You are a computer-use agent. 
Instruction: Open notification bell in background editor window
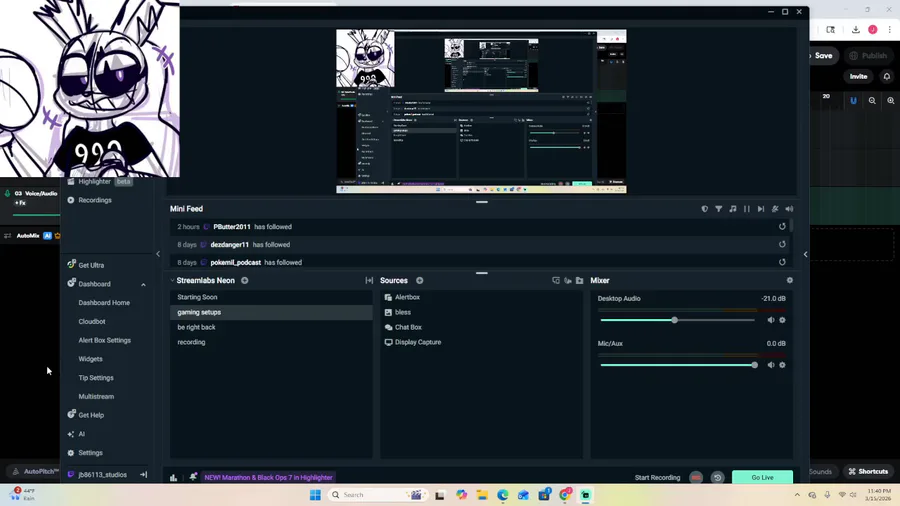point(887,76)
